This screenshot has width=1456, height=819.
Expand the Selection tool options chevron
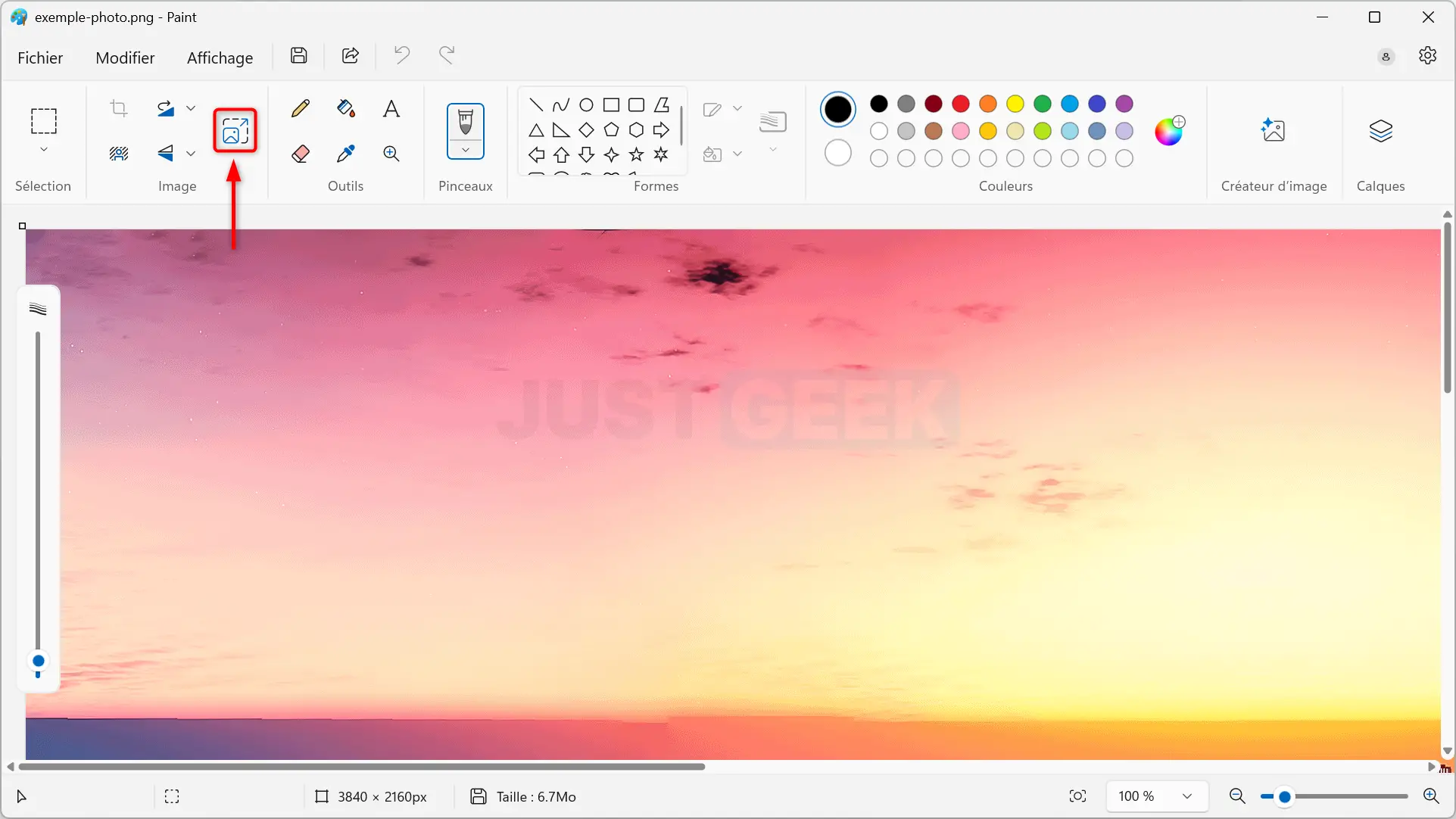pyautogui.click(x=43, y=150)
